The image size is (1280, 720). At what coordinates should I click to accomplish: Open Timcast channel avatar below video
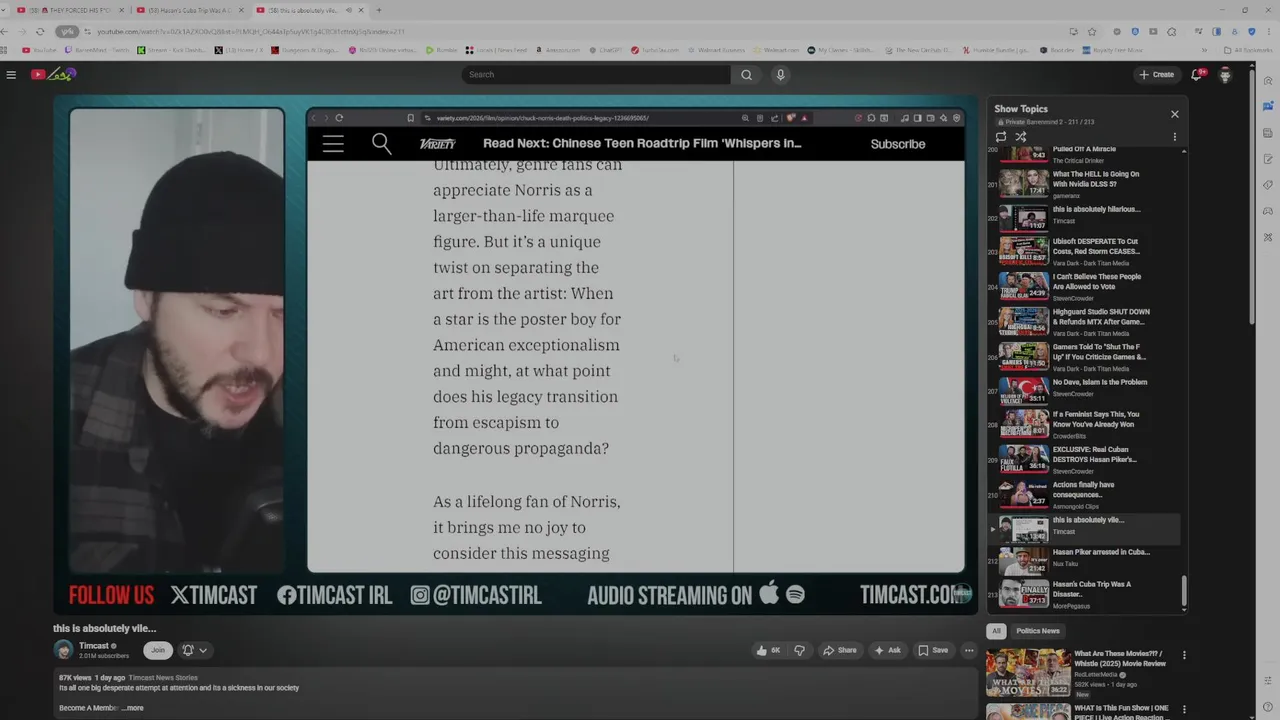(64, 650)
